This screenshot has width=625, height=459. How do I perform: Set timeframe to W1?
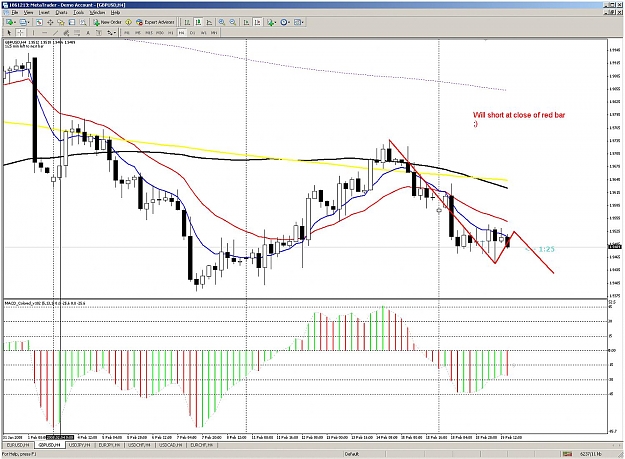(x=203, y=33)
